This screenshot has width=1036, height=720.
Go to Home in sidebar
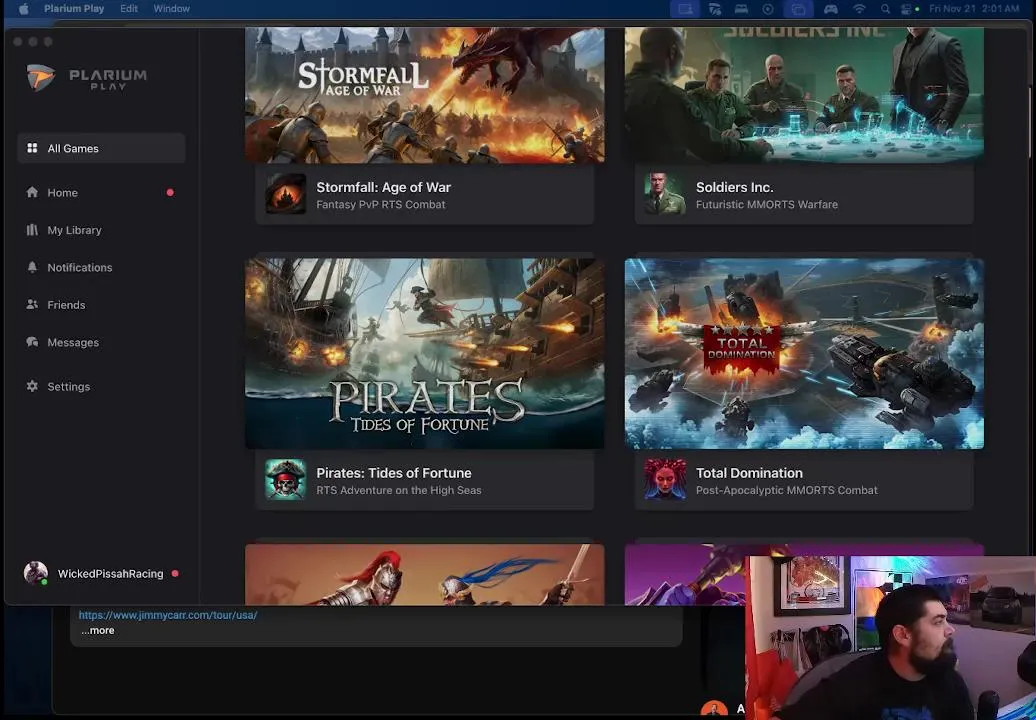(x=101, y=192)
